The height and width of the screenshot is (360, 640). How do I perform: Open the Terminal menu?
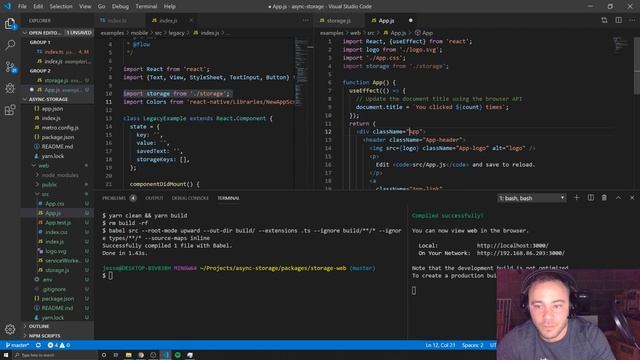pos(146,7)
